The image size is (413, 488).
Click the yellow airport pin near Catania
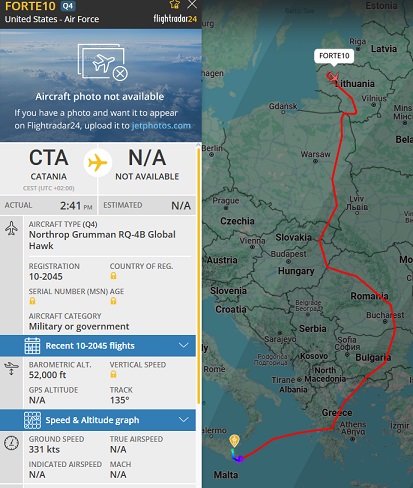pos(234,440)
